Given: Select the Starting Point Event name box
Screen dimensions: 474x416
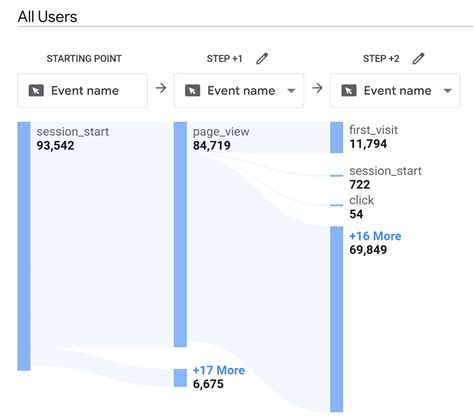Looking at the screenshot, I should pyautogui.click(x=82, y=91).
